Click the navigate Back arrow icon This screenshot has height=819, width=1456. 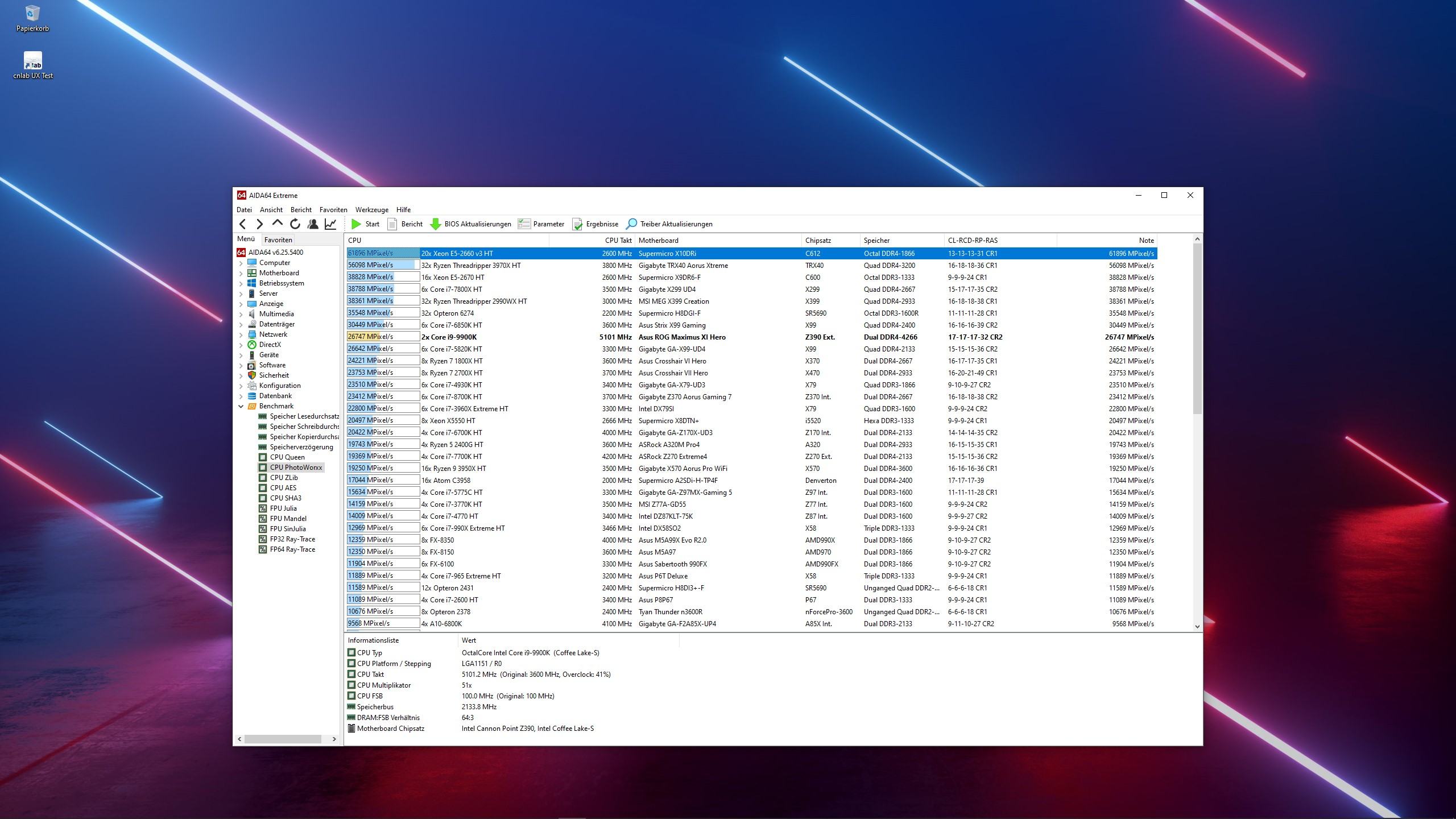pos(243,224)
